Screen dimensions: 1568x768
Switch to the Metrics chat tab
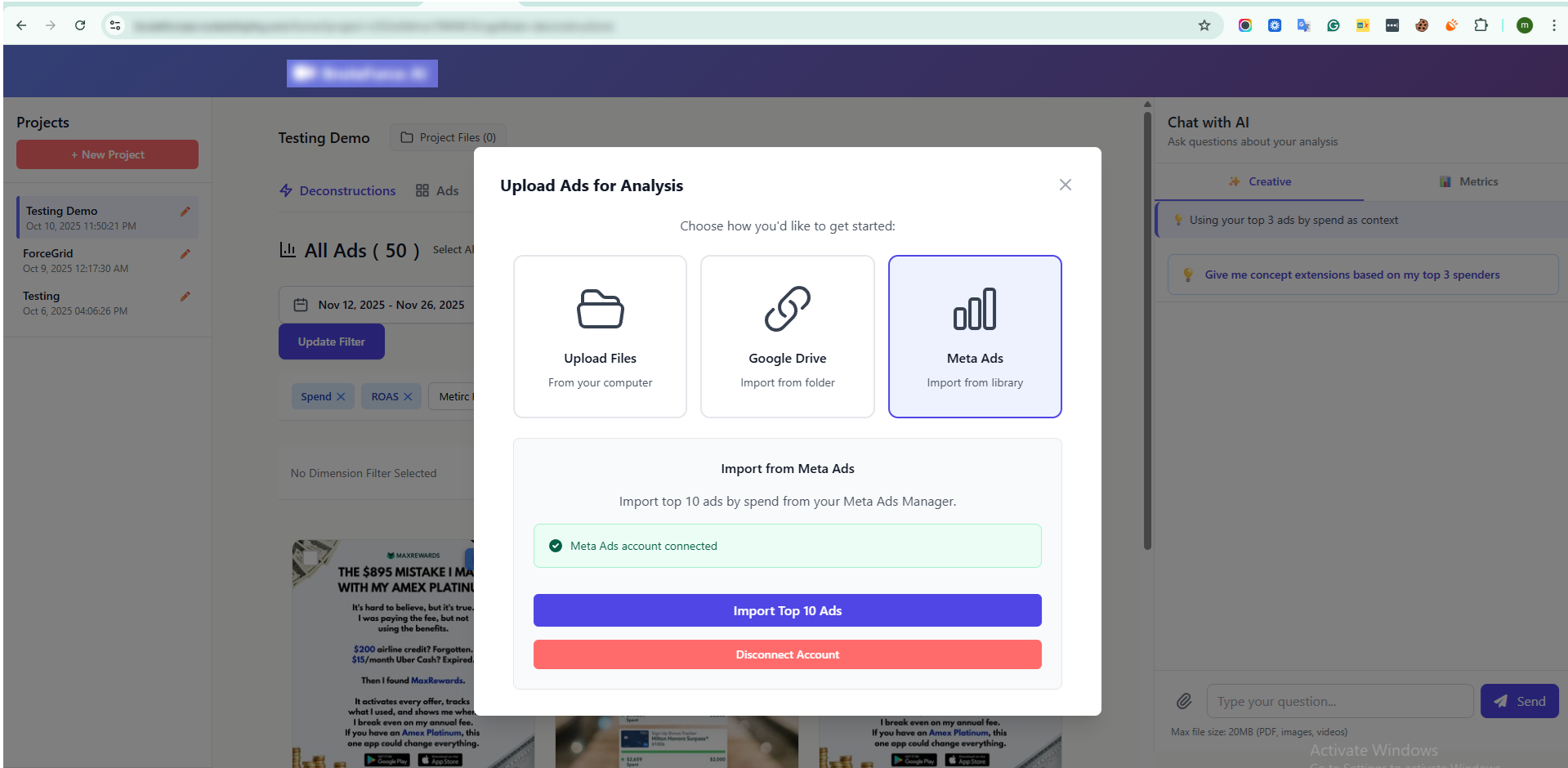(1468, 181)
